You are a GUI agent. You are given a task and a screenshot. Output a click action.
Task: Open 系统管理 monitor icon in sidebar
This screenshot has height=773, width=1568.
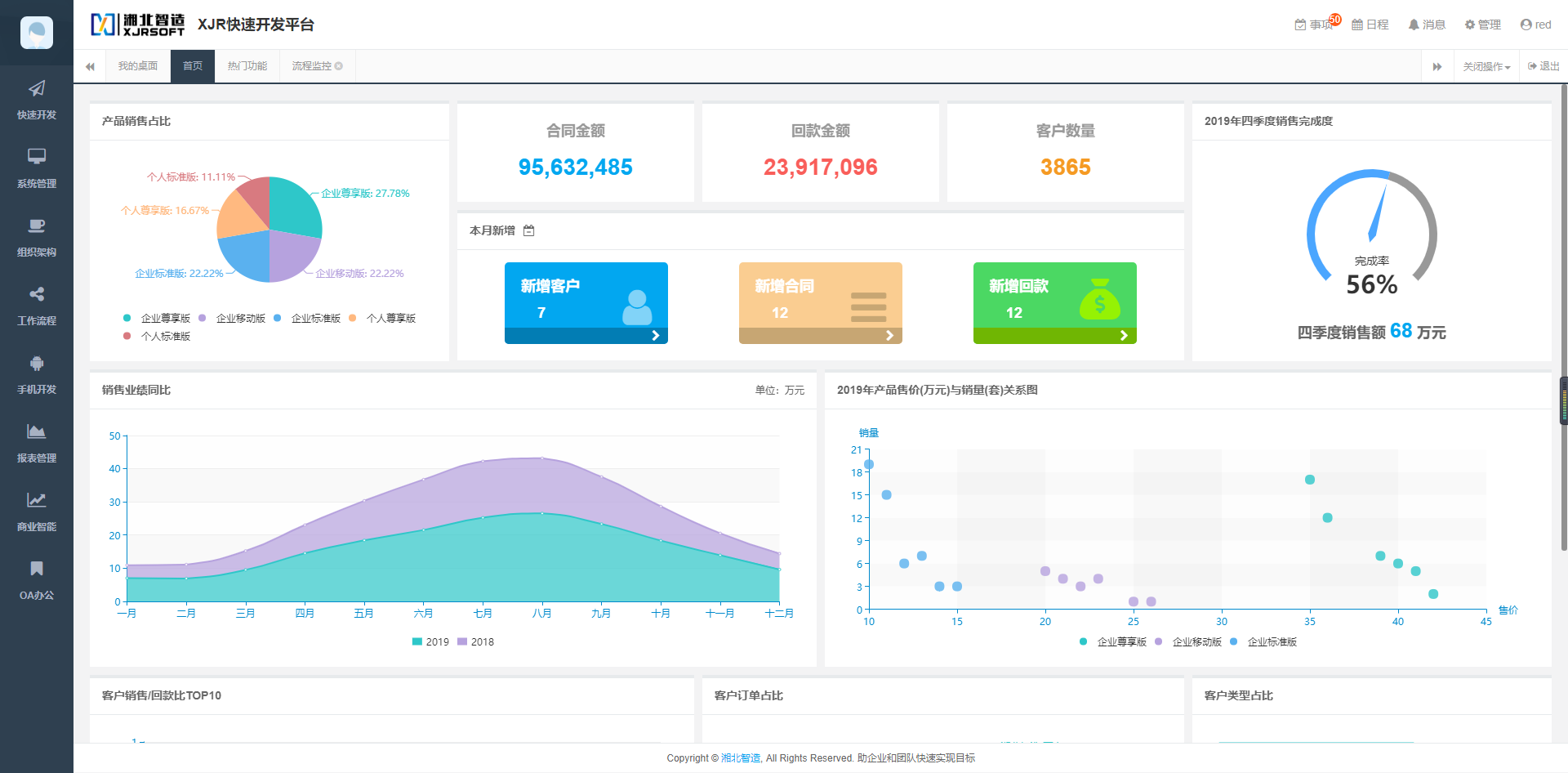click(37, 157)
